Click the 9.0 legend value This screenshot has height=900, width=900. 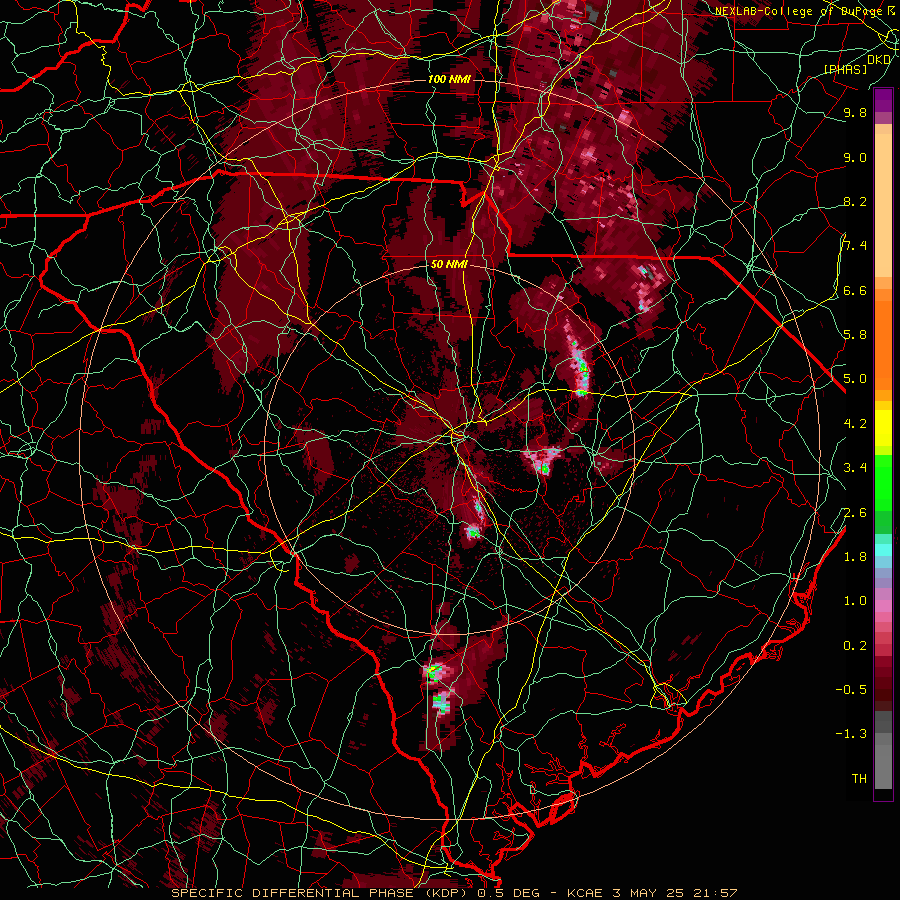[855, 157]
